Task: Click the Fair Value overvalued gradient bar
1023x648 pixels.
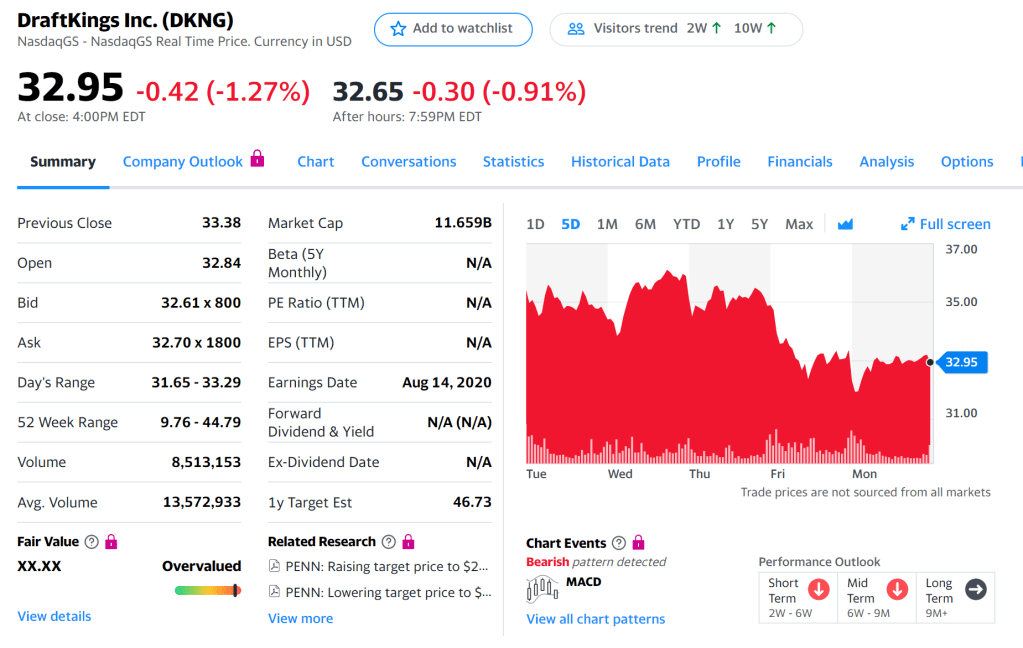Action: 207,591
